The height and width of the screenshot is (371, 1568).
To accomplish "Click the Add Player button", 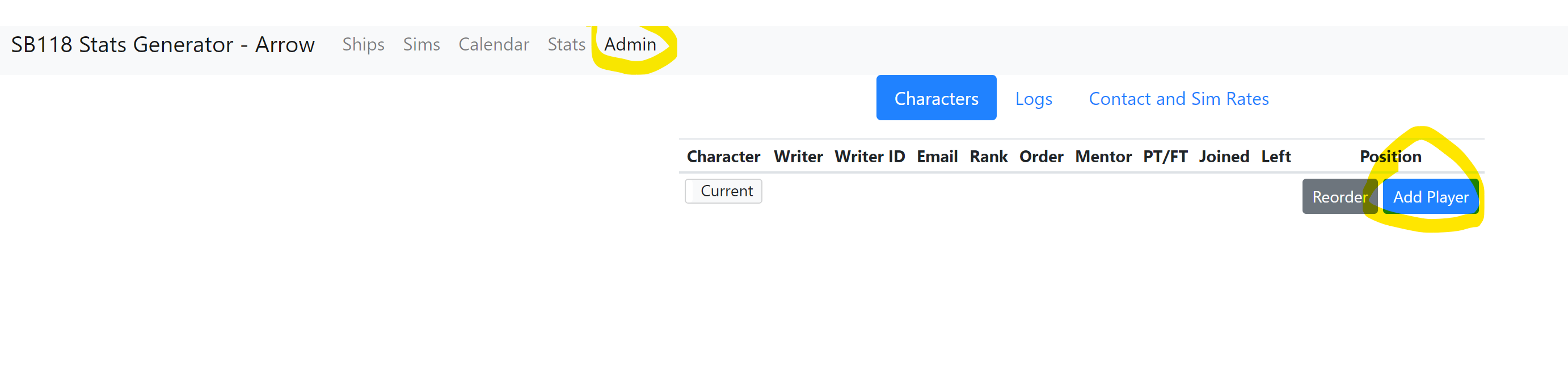I will coord(1431,196).
